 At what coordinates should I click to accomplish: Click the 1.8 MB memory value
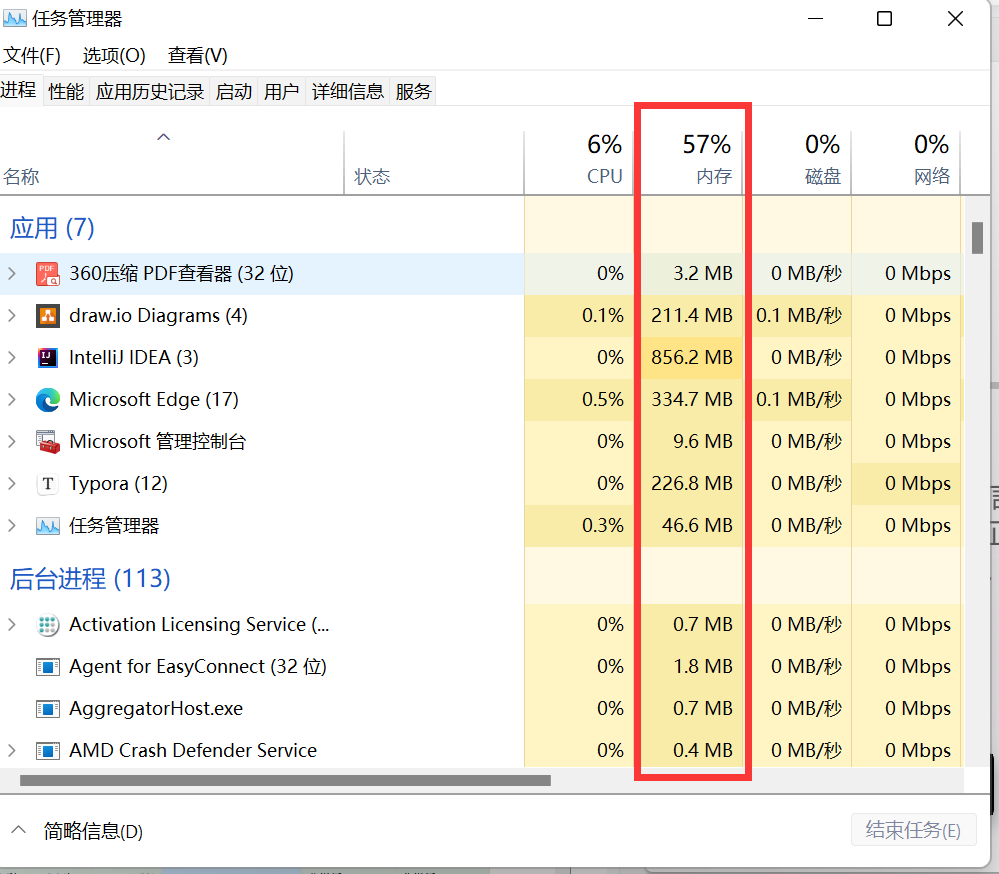click(x=703, y=666)
